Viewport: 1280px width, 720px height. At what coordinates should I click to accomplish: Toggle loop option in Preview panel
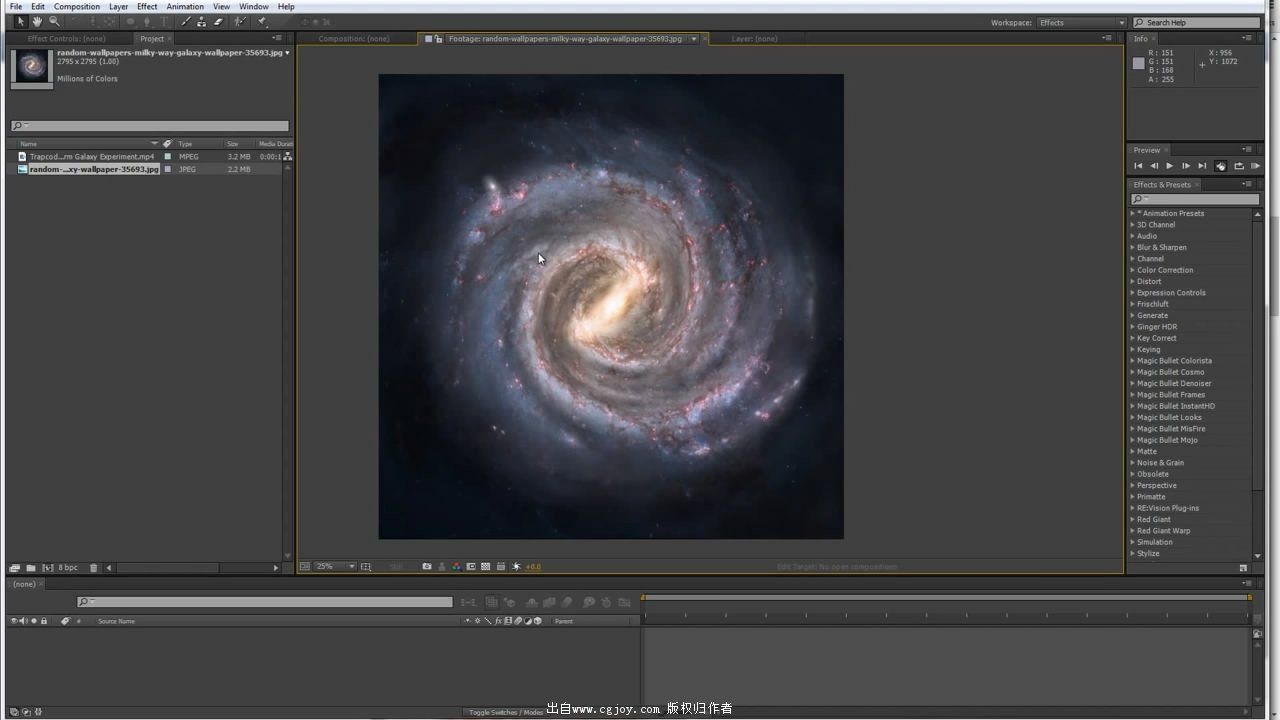[x=1239, y=166]
